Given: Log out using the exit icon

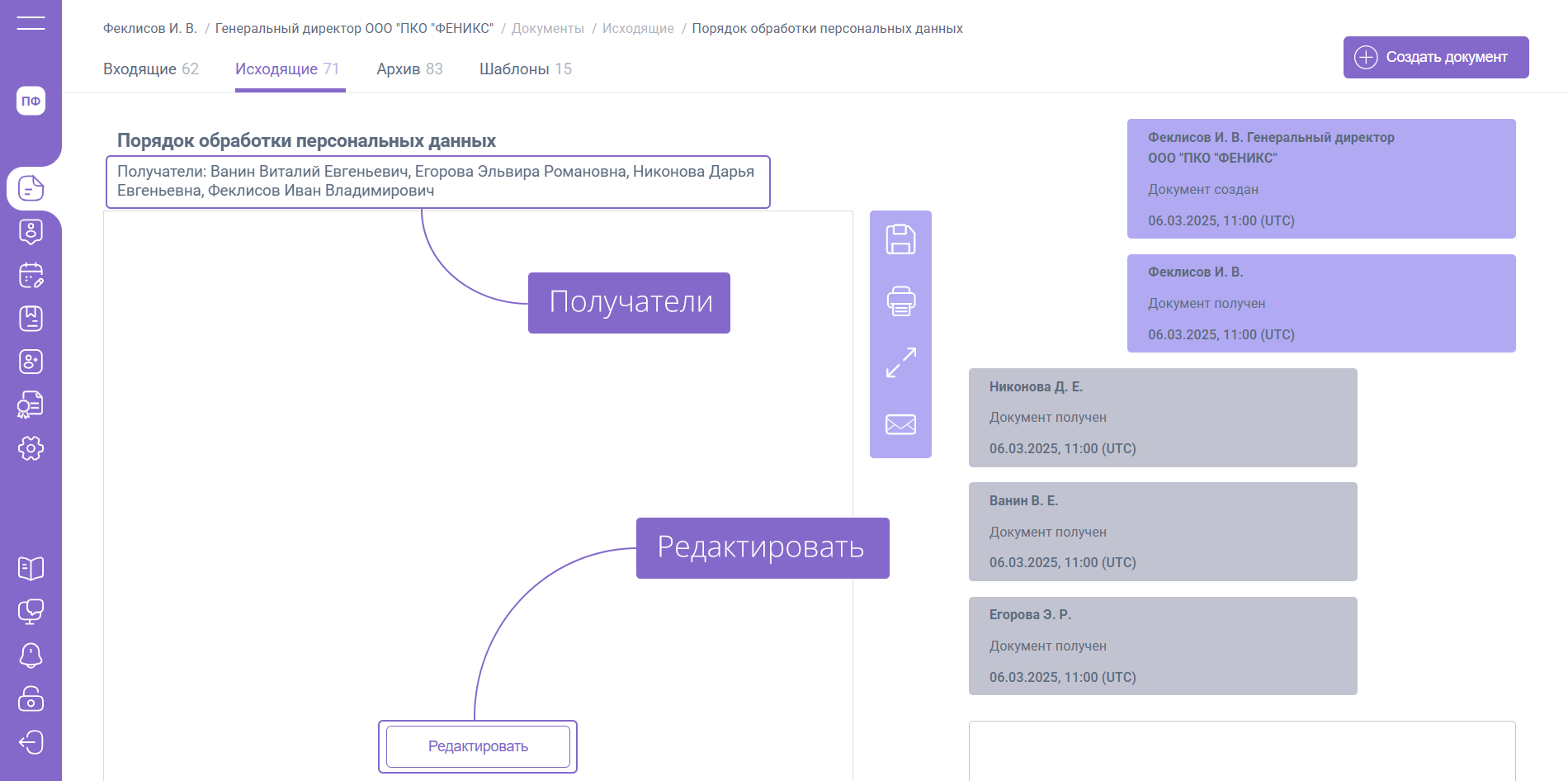Looking at the screenshot, I should pos(31,742).
